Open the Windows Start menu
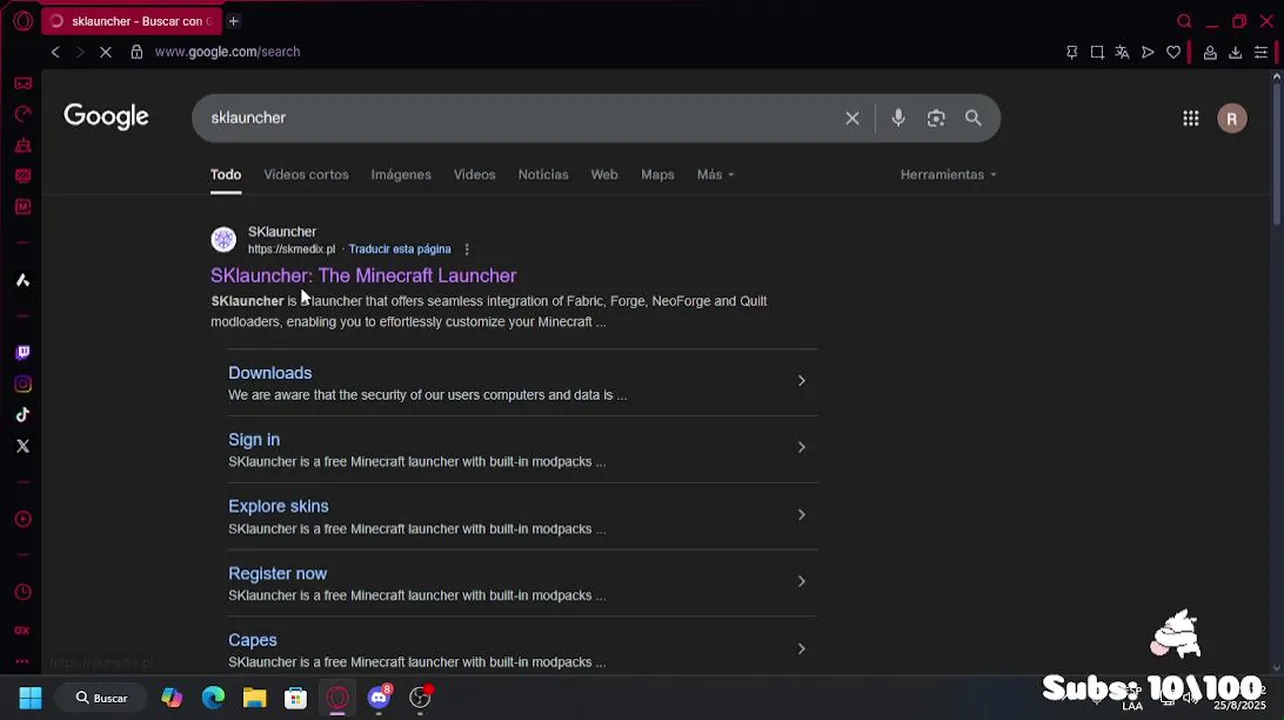The width and height of the screenshot is (1284, 720). point(30,698)
